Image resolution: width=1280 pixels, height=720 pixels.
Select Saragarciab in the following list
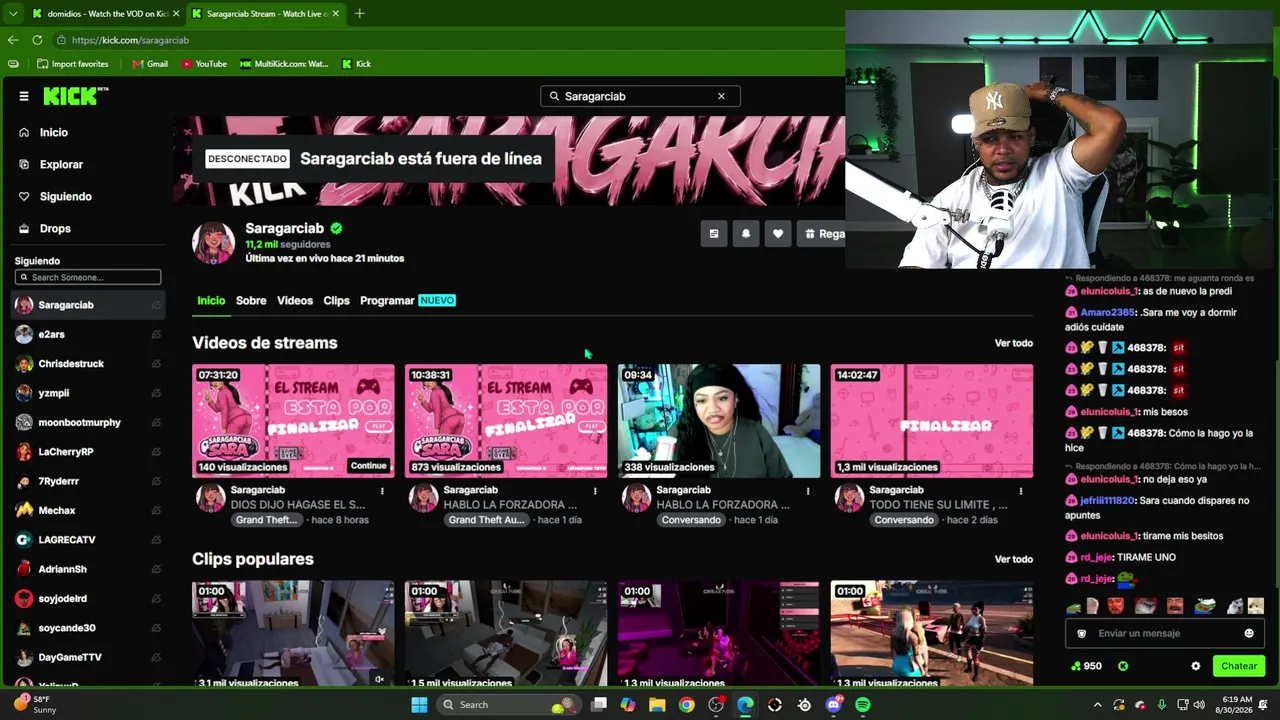tap(66, 305)
